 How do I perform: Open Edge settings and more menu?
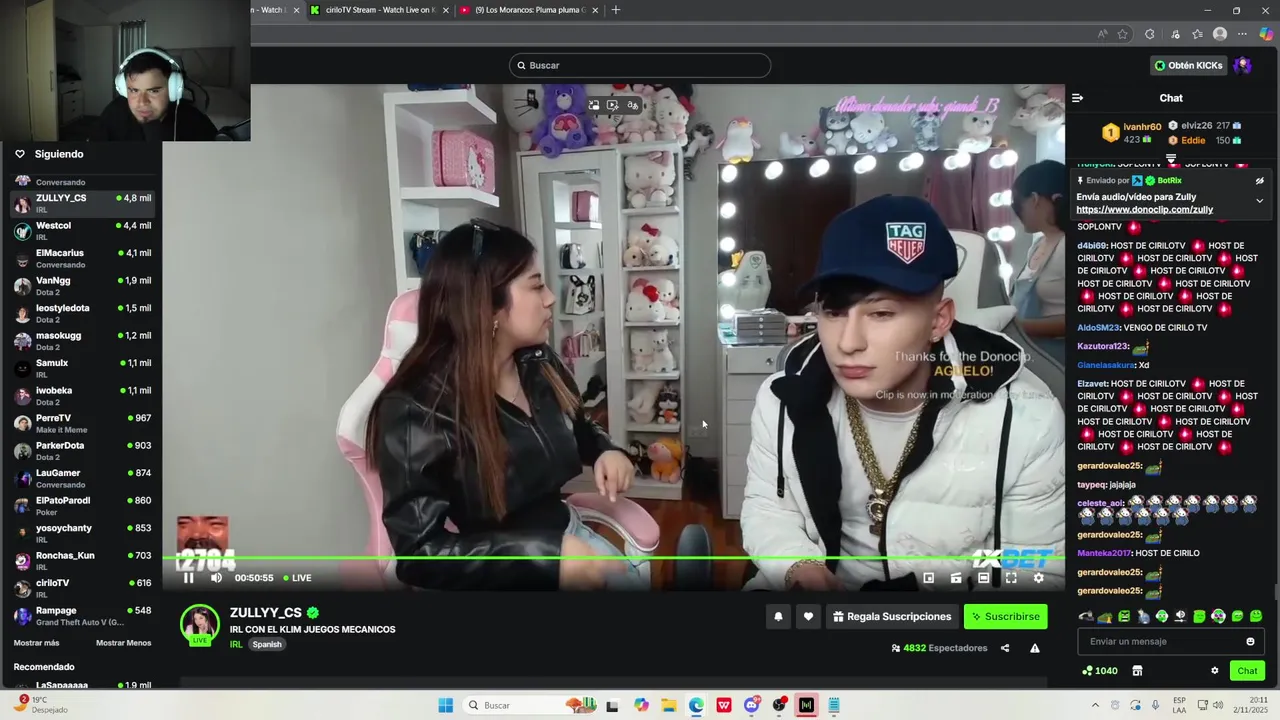(1243, 34)
